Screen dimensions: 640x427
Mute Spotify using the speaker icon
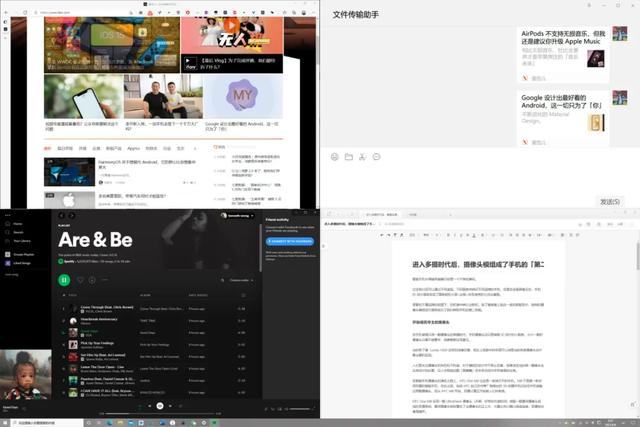(x=286, y=409)
